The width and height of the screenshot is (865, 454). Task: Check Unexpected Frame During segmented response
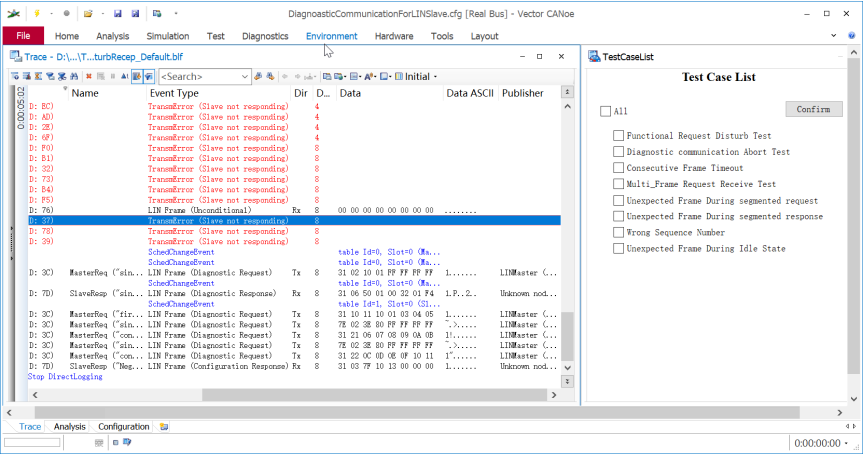(618, 216)
